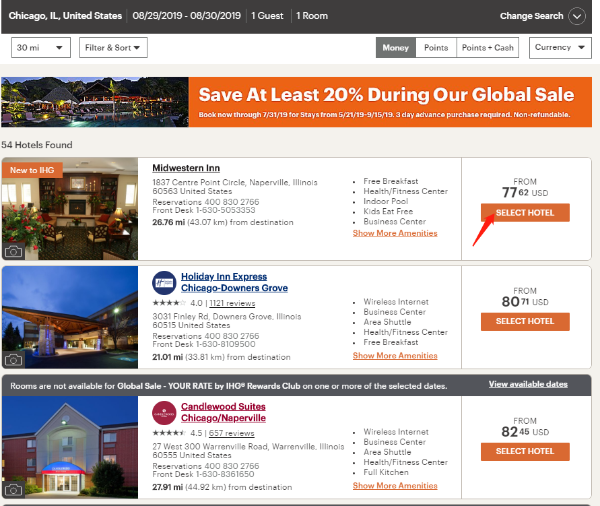Image resolution: width=600 pixels, height=506 pixels.
Task: Click Candlewood Suites building thumbnail
Action: click(70, 447)
